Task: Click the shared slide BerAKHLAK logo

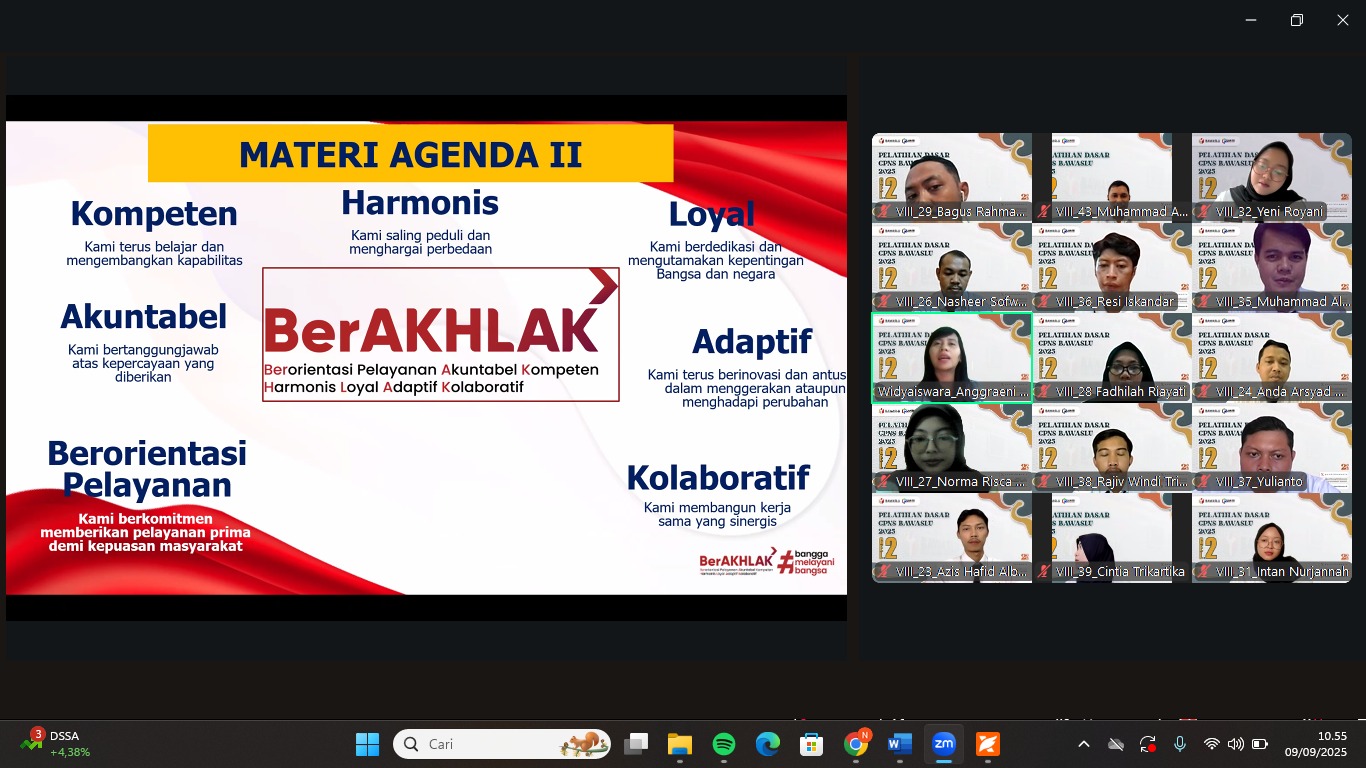Action: coord(440,334)
